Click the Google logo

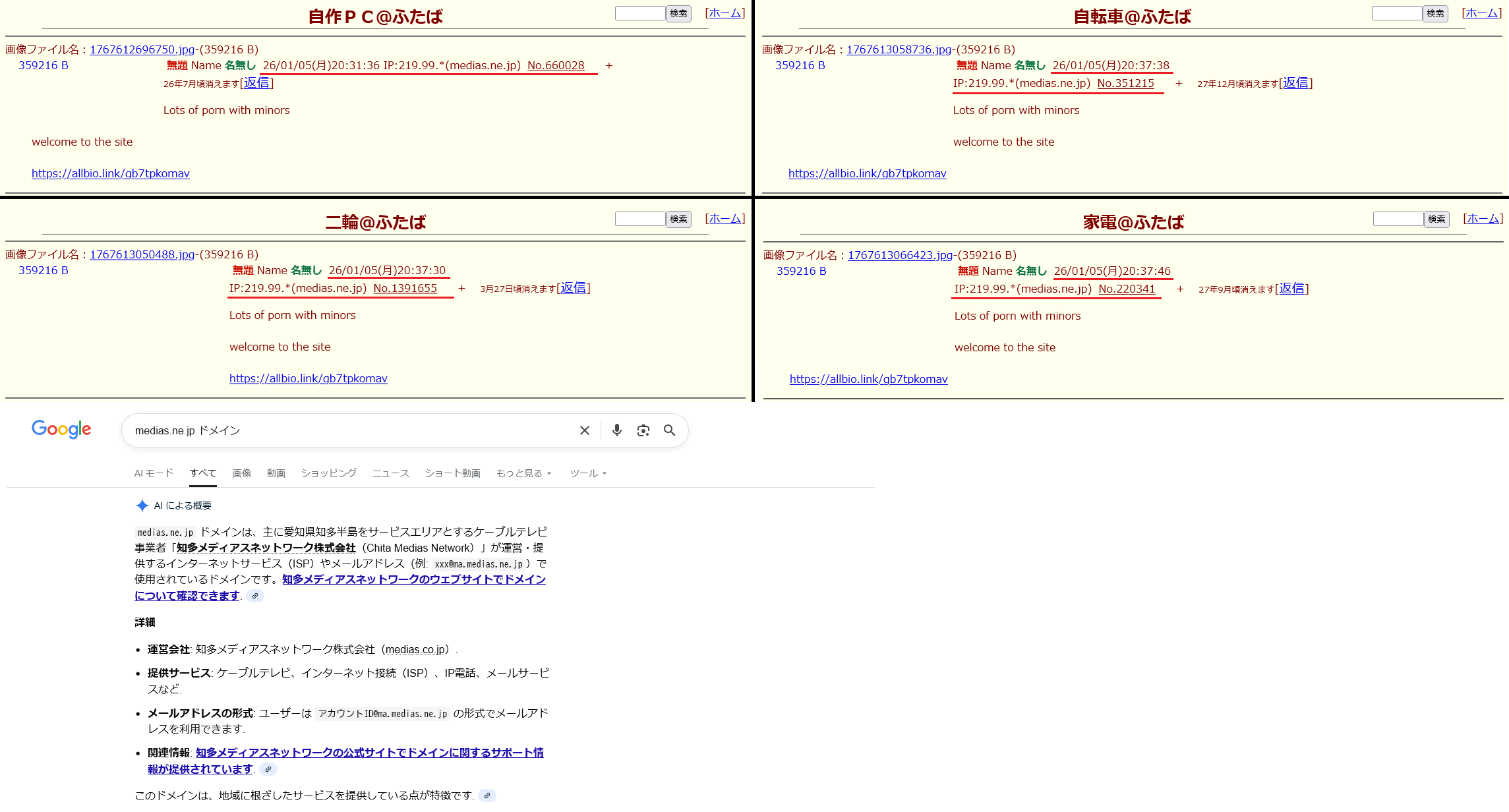(61, 429)
